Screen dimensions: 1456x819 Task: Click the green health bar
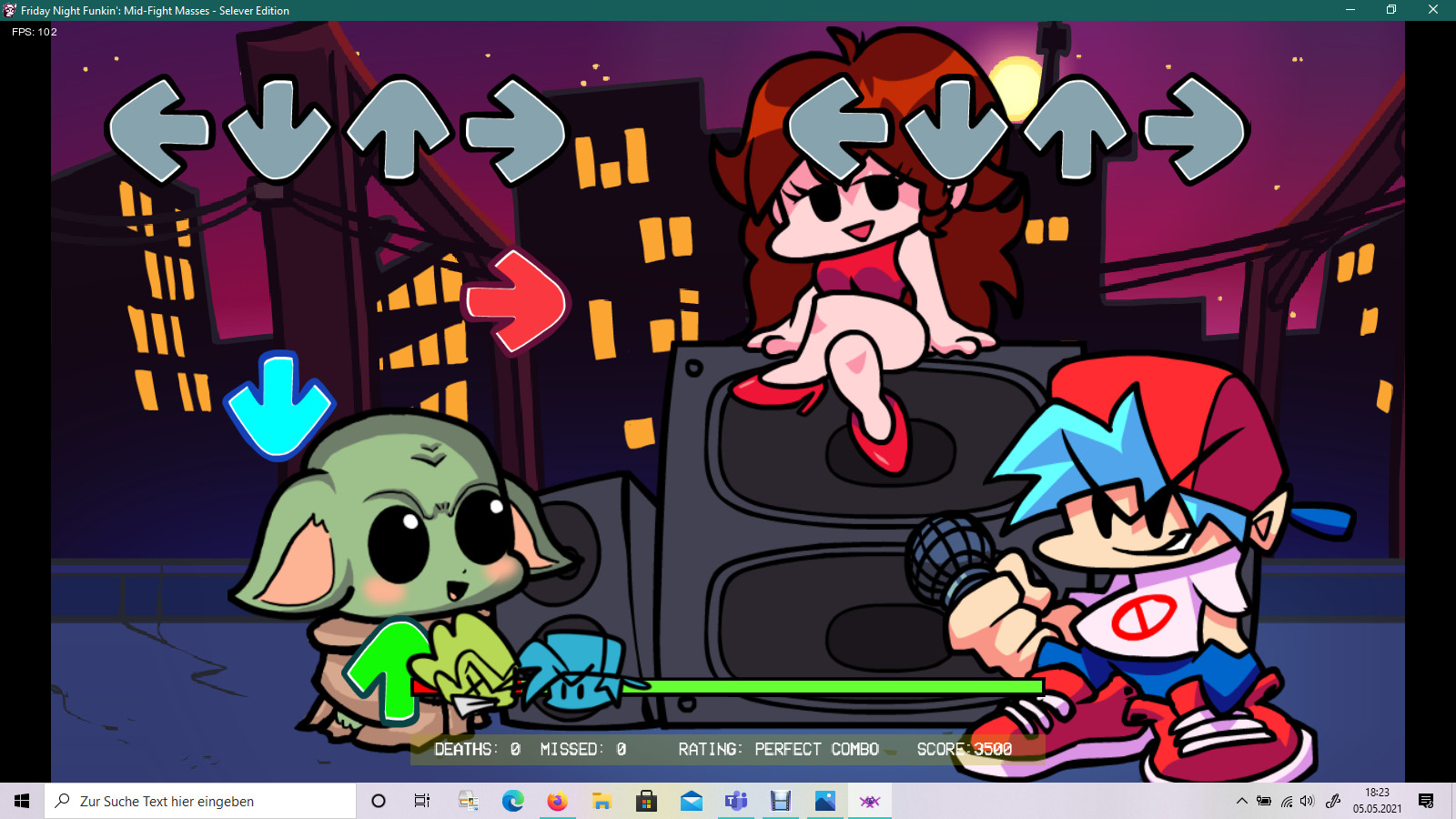point(837,686)
